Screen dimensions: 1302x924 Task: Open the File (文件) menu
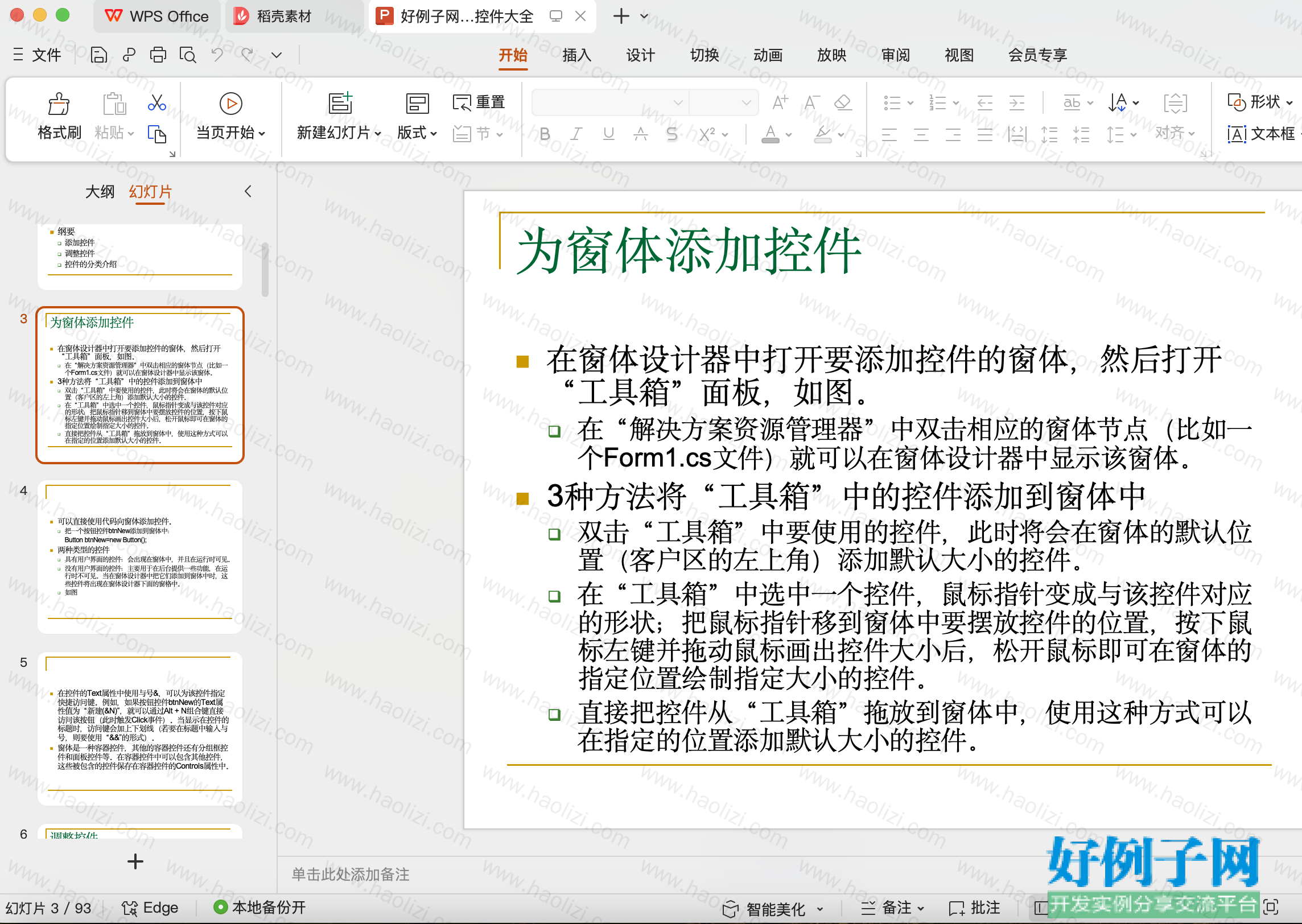38,55
